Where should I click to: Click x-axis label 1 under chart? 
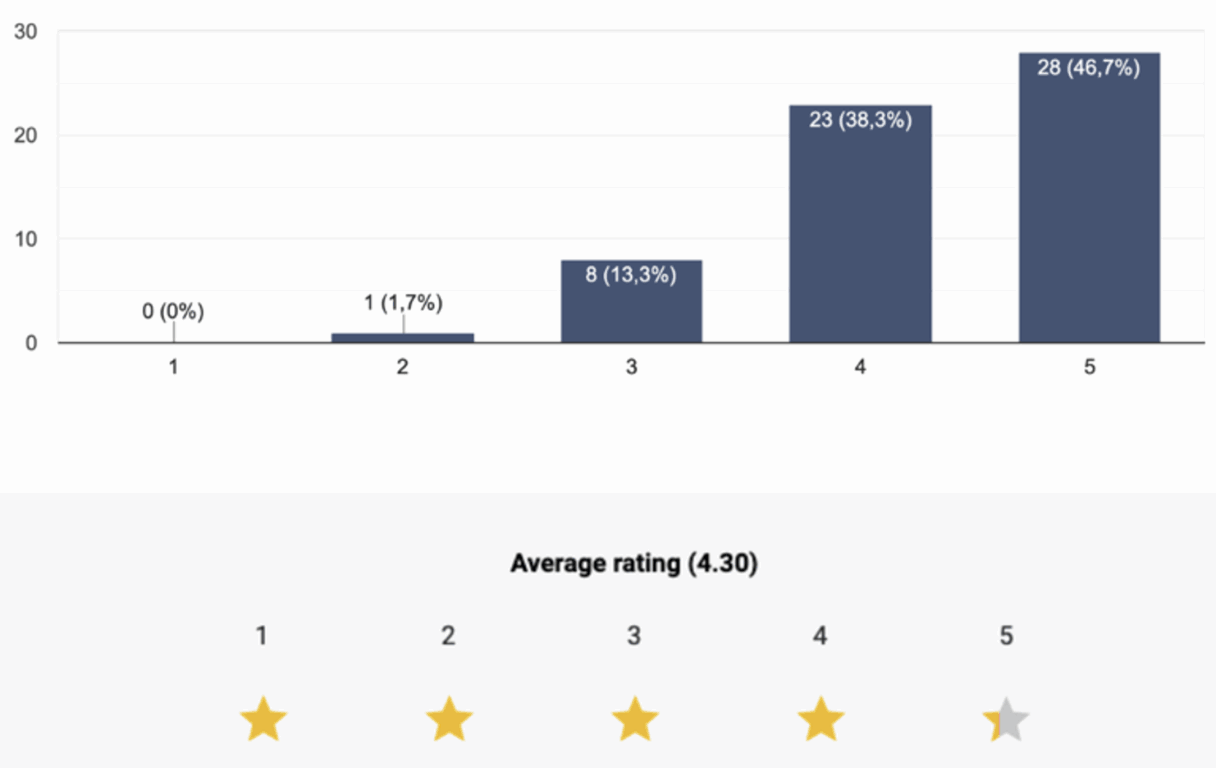[173, 367]
